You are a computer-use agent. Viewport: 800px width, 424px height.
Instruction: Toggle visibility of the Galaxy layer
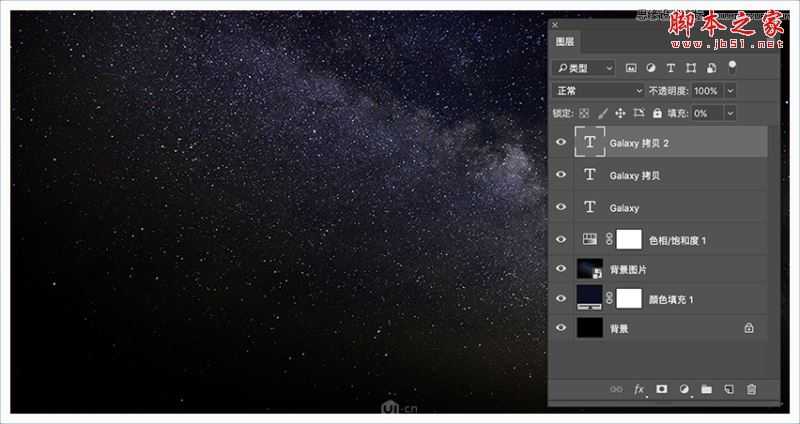point(561,207)
